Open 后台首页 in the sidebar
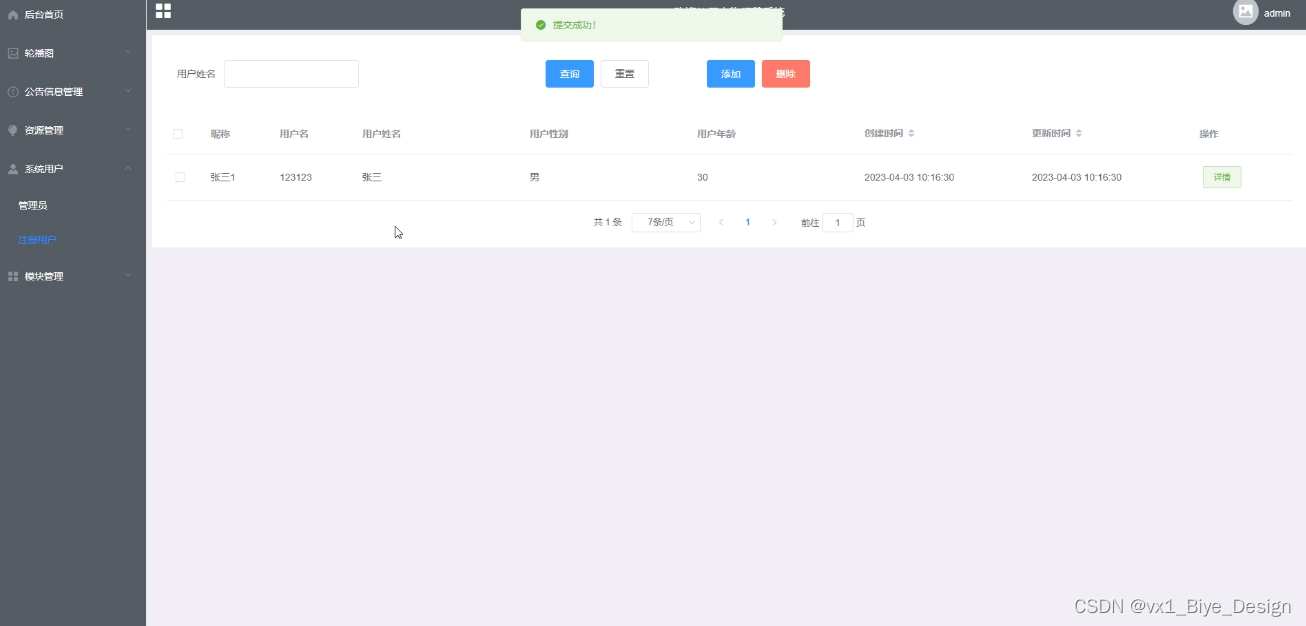 73,15
